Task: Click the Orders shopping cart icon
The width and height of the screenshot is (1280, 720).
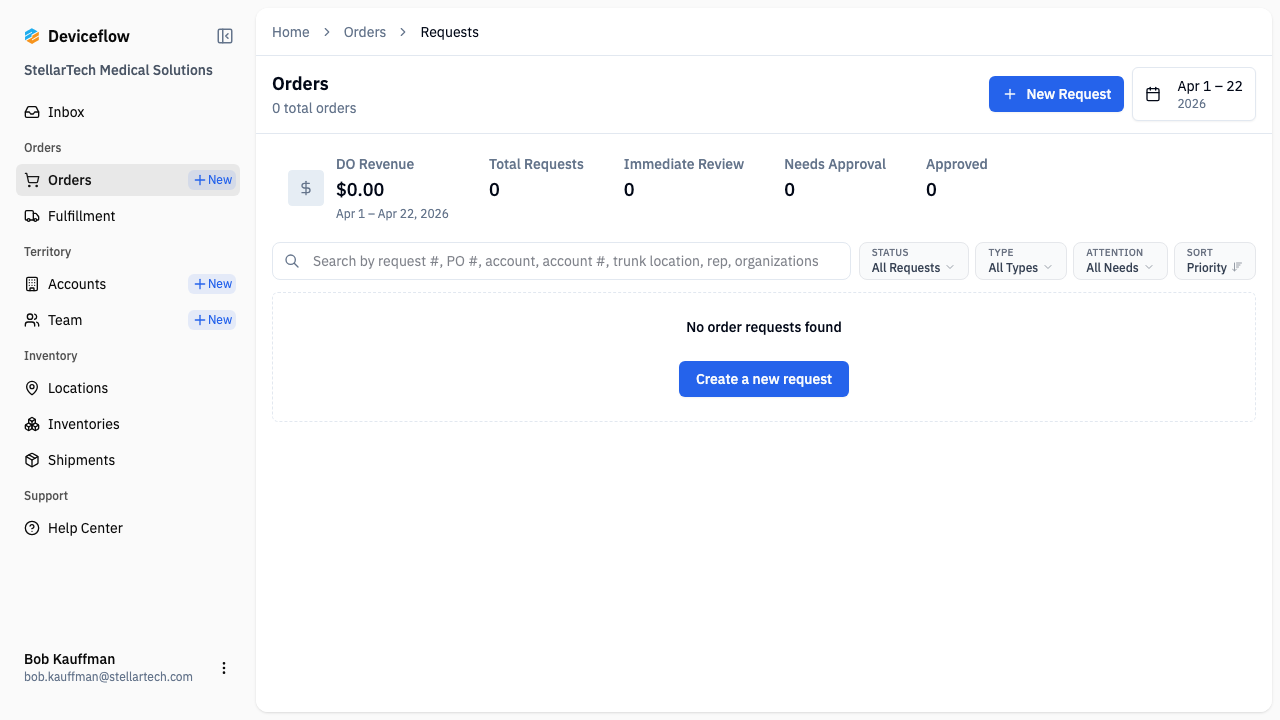Action: 32,180
